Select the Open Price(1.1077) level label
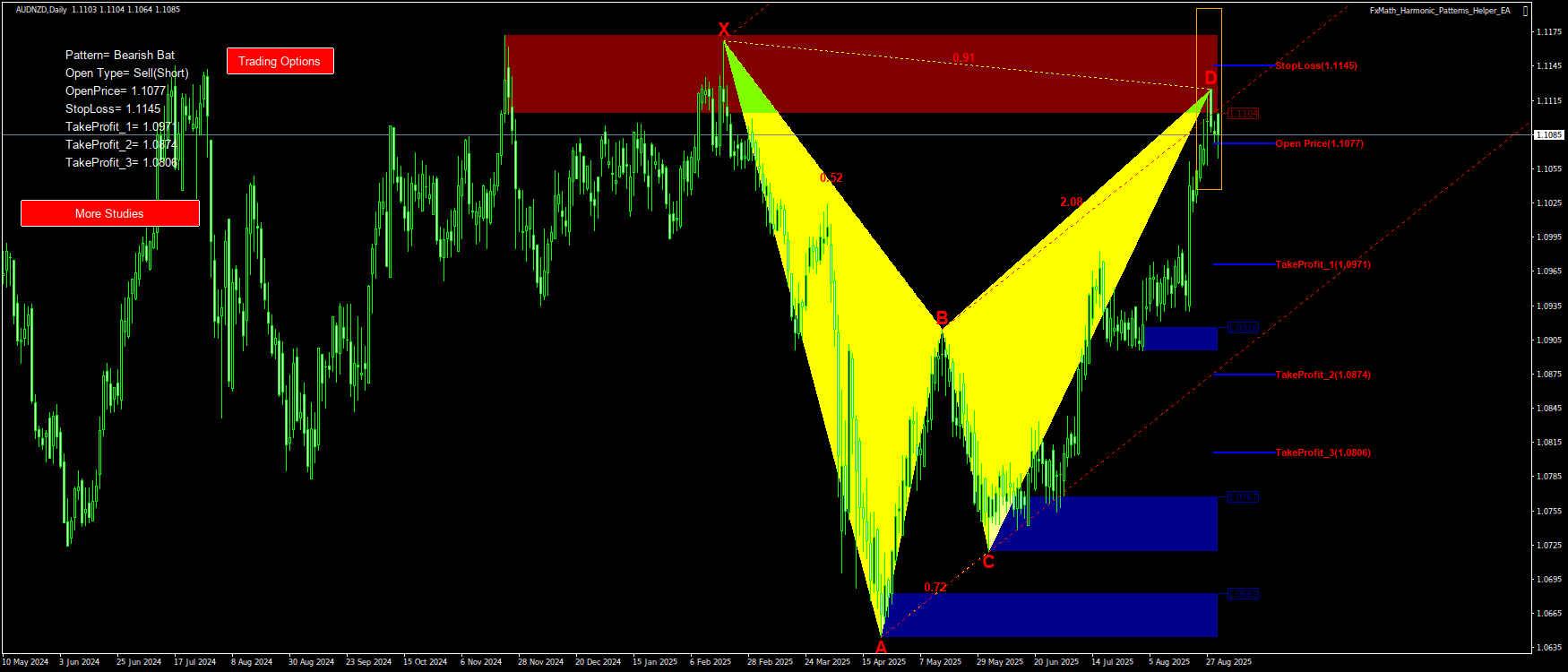Viewport: 1568px width, 672px height. [x=1319, y=143]
